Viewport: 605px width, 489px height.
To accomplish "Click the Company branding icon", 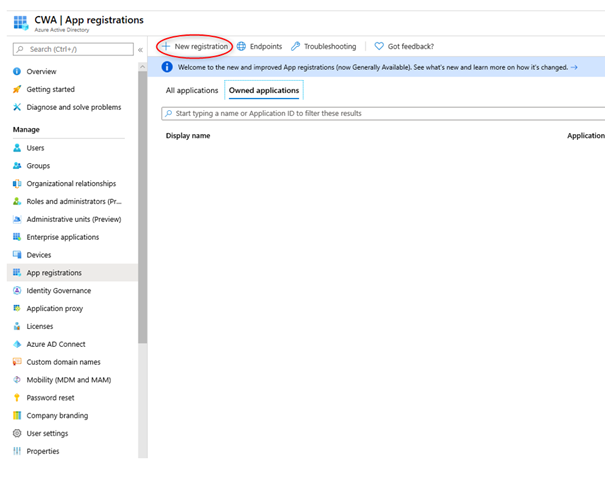I will 17,415.
